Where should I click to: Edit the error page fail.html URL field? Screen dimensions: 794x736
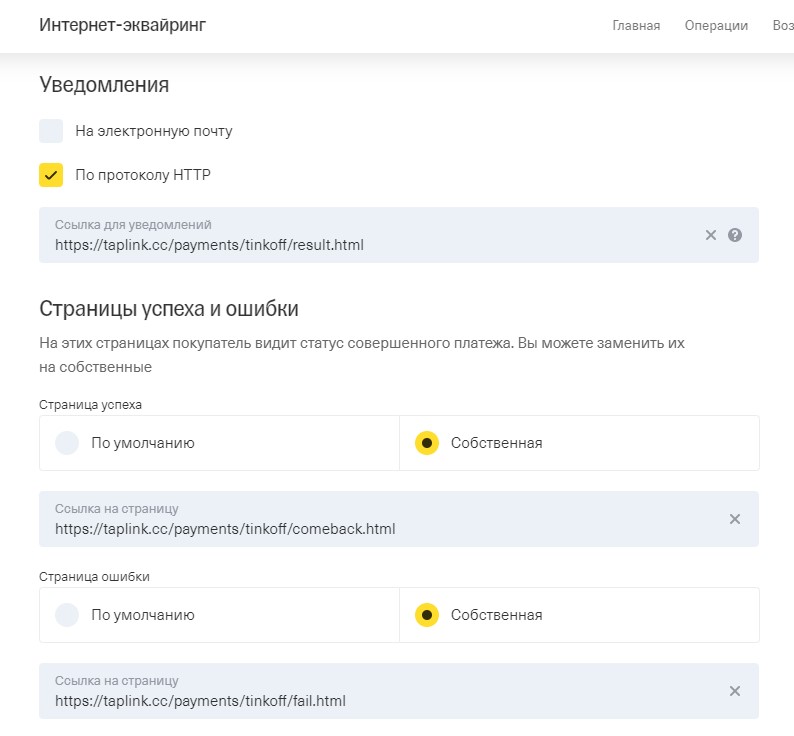(370, 700)
